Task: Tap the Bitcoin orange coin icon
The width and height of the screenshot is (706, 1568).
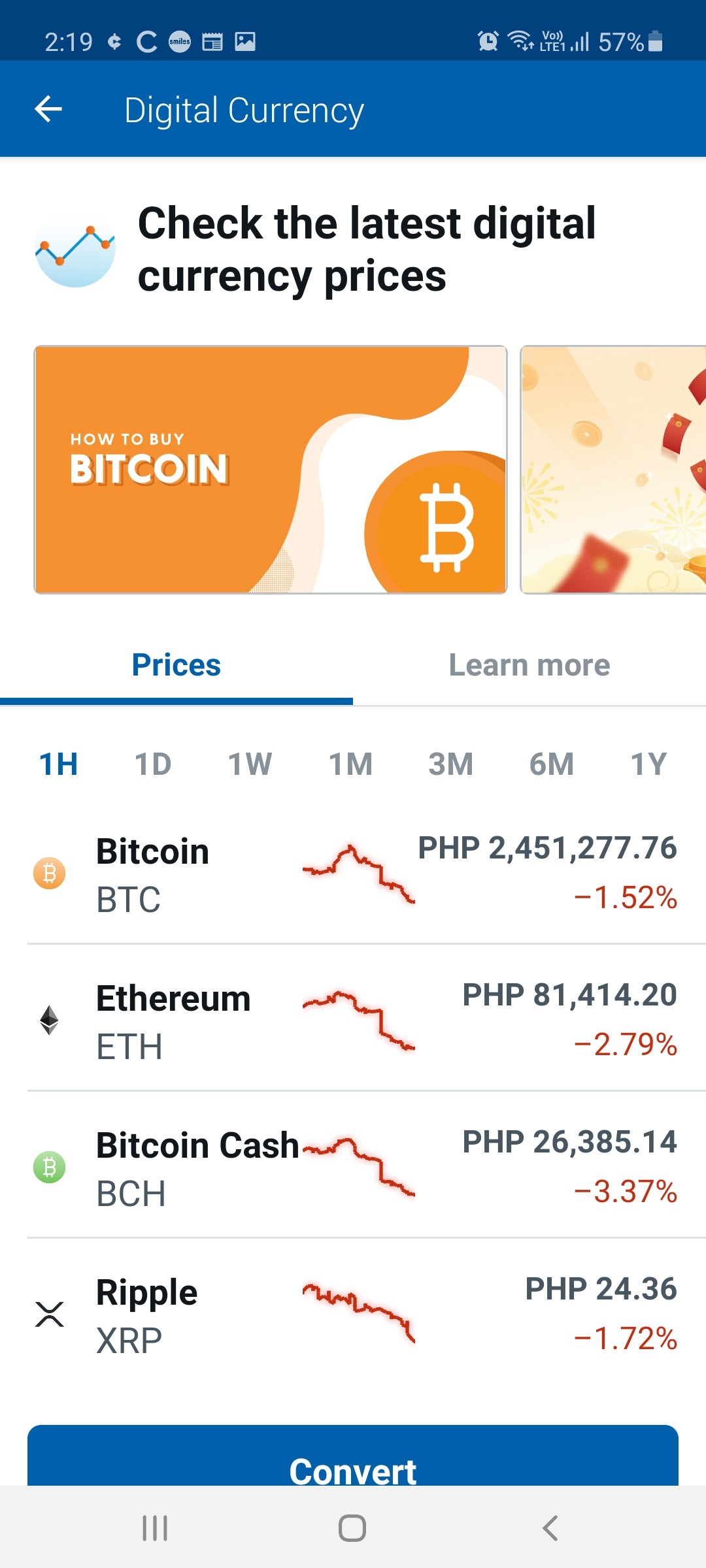Action: point(50,874)
